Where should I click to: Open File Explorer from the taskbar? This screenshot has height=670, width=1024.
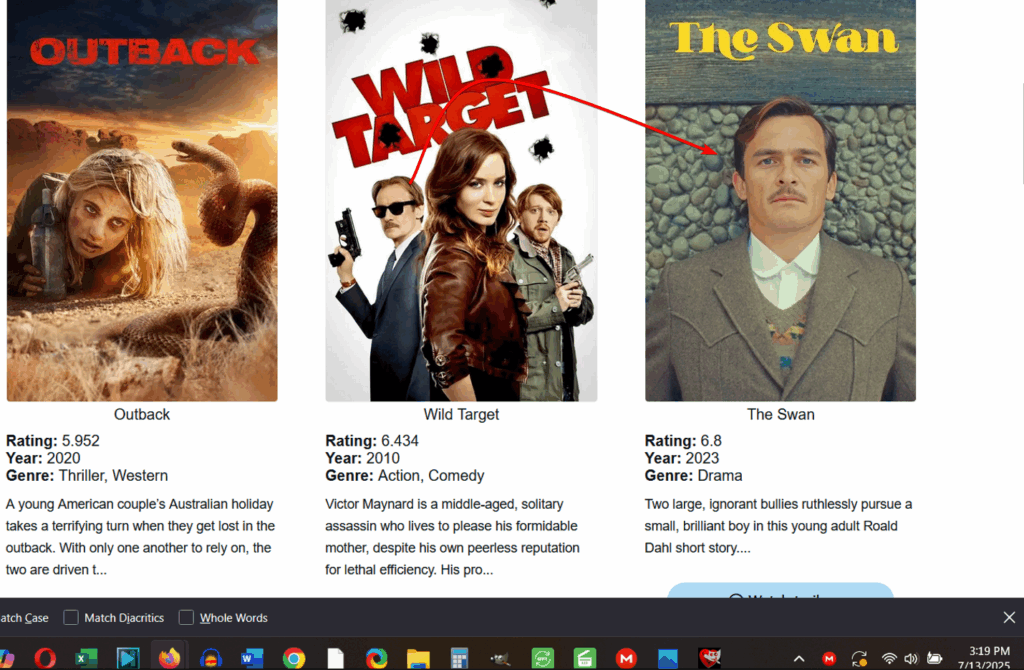pos(418,658)
